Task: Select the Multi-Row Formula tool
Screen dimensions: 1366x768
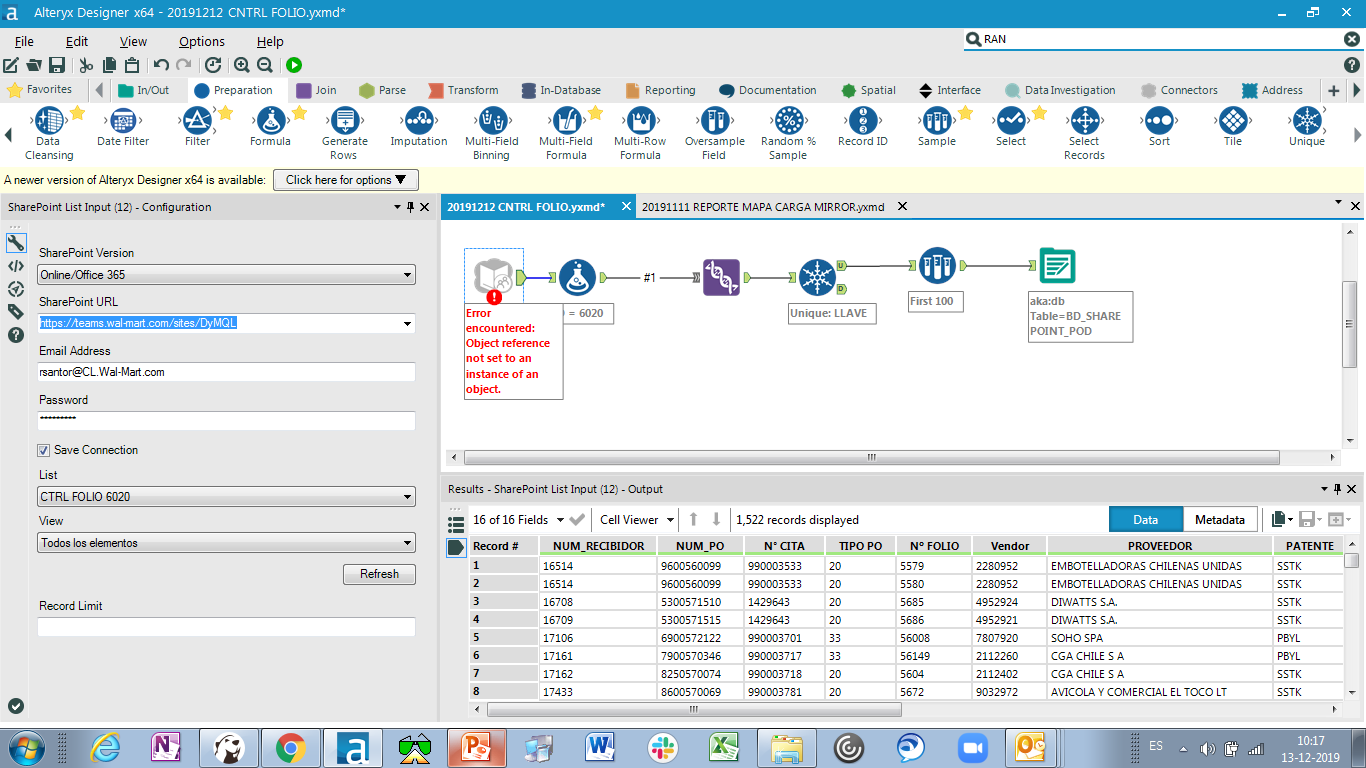Action: tap(640, 122)
